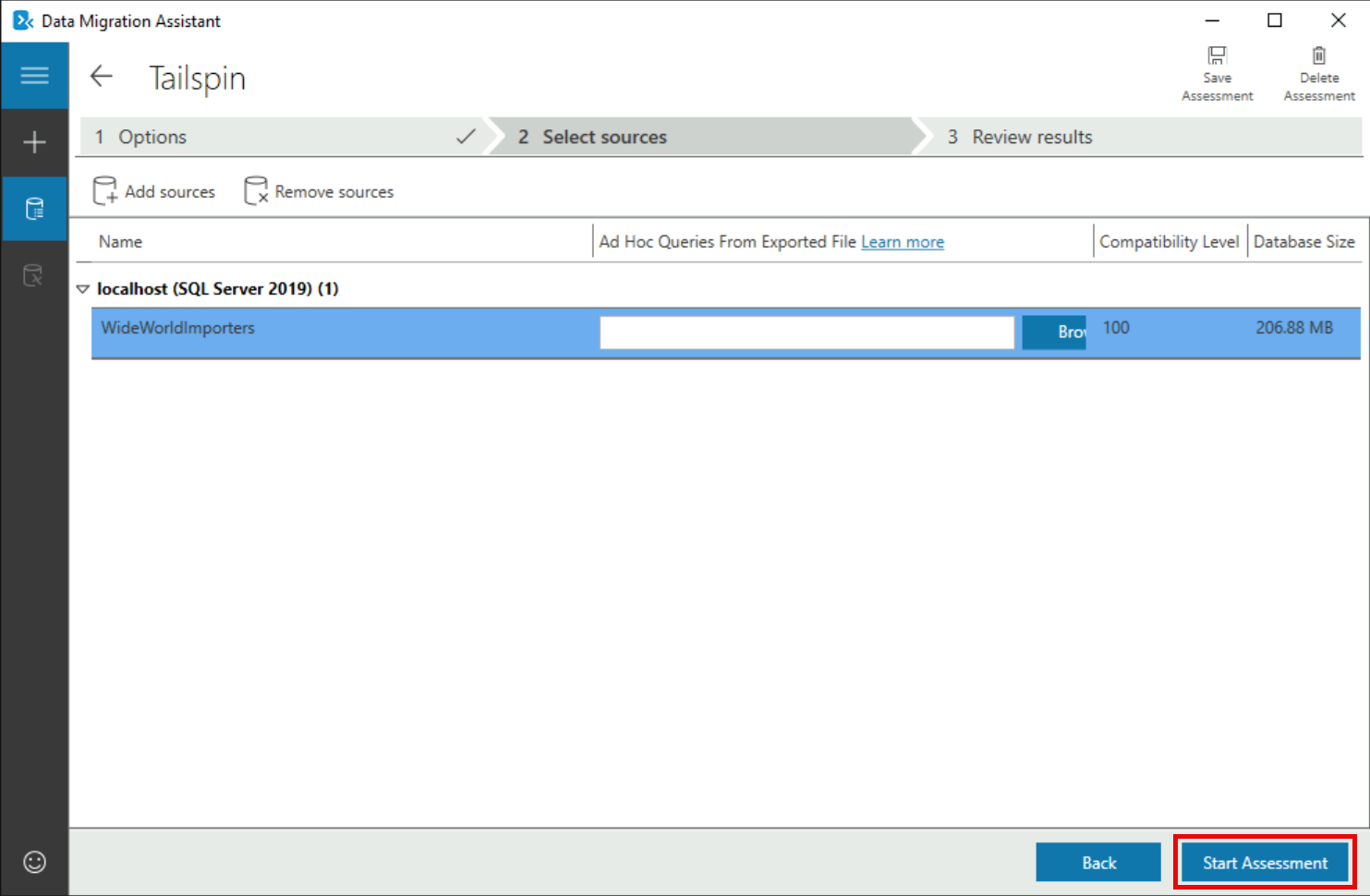Image resolution: width=1370 pixels, height=896 pixels.
Task: Click the ad hoc queries file path field
Action: [x=806, y=333]
